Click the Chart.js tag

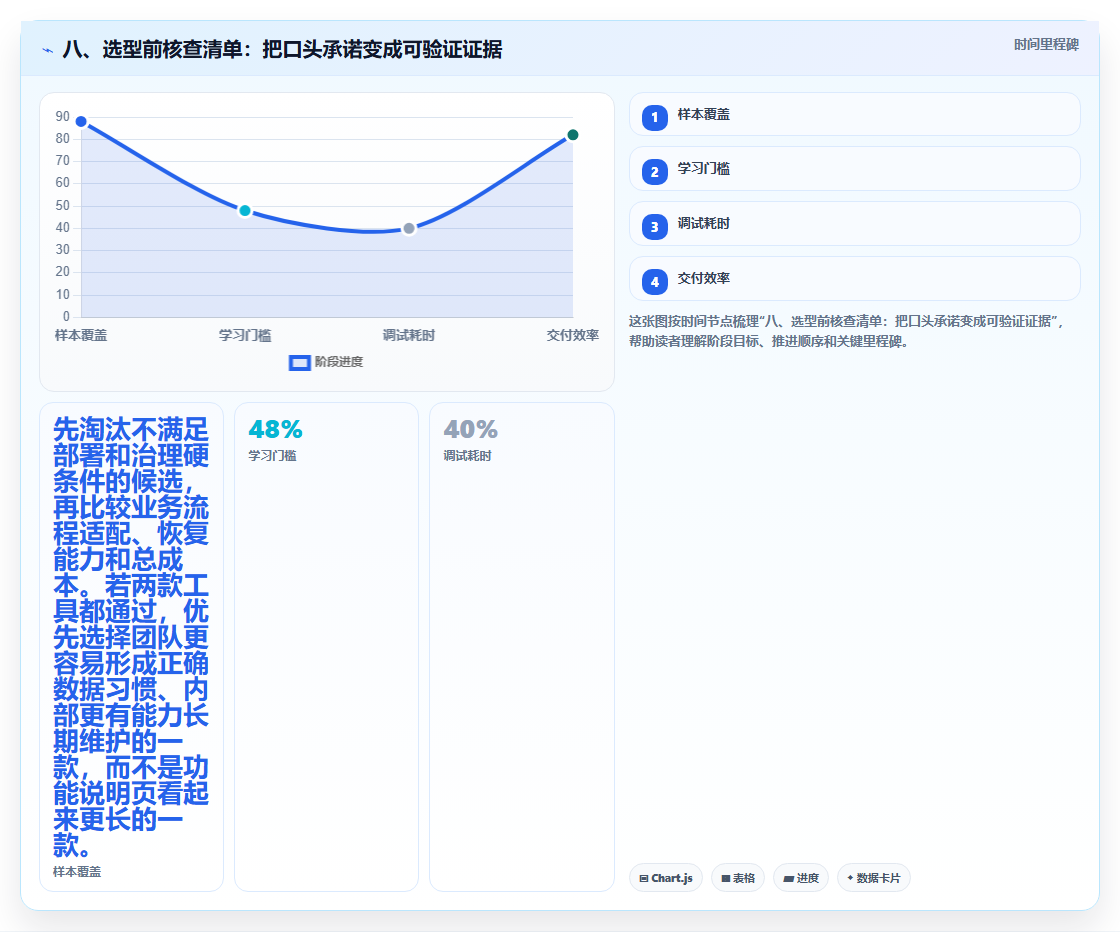coord(666,878)
